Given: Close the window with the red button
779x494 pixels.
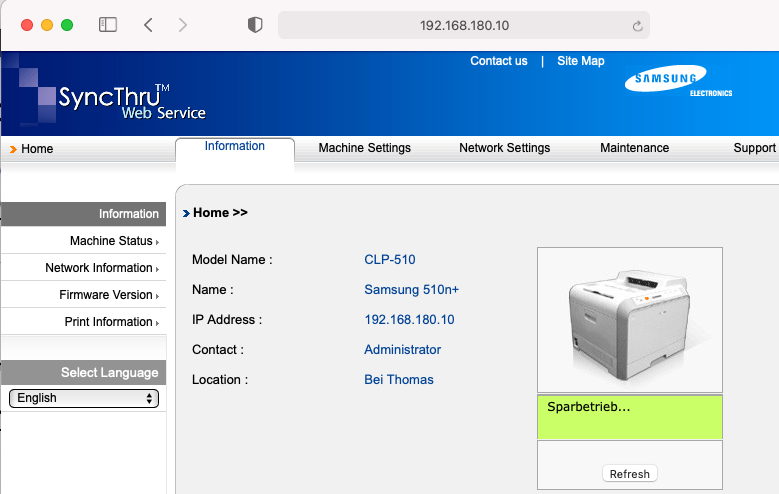Looking at the screenshot, I should (x=27, y=25).
